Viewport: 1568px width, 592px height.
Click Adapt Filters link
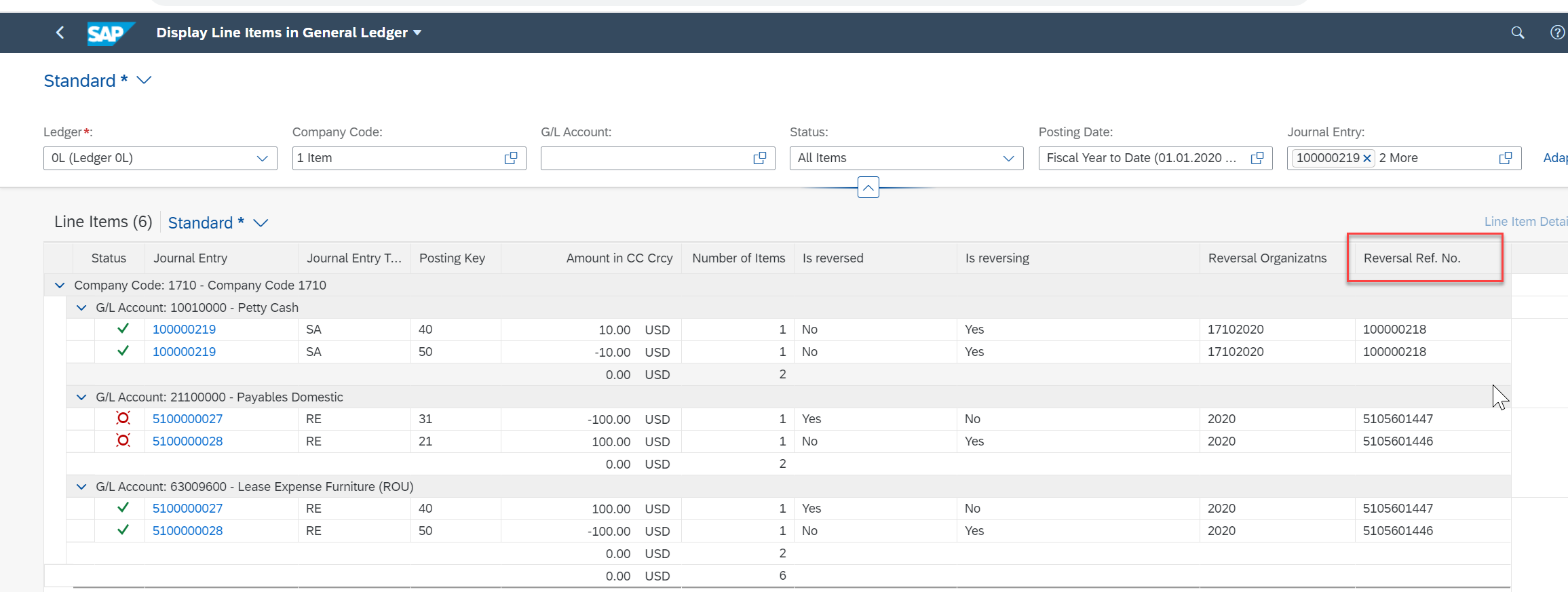coord(1555,158)
